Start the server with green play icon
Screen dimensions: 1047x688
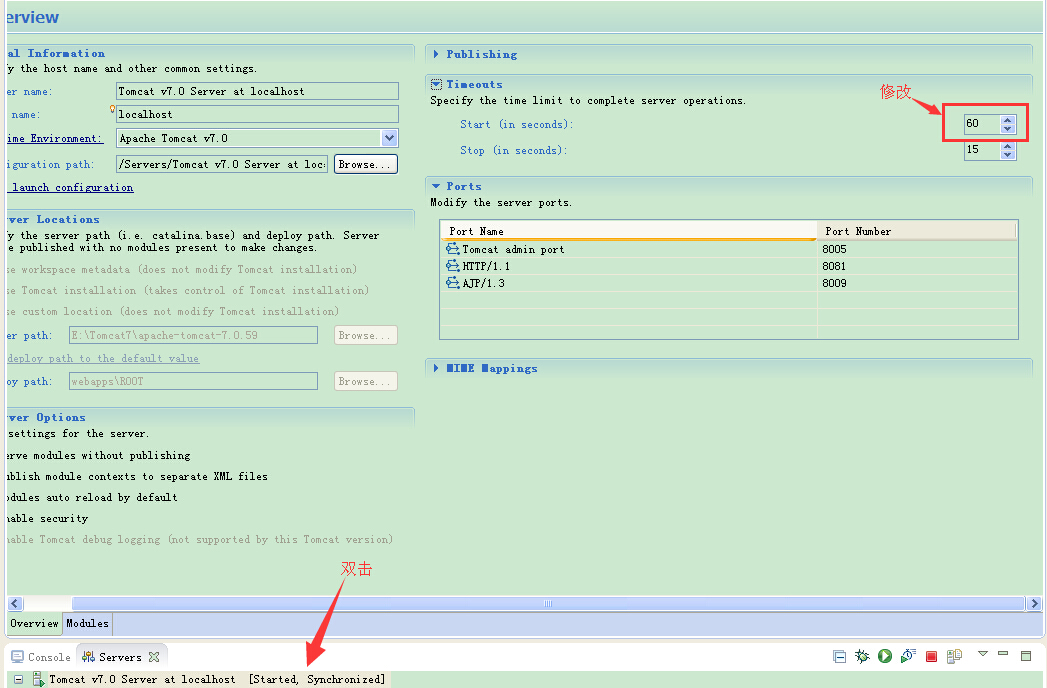(x=885, y=657)
